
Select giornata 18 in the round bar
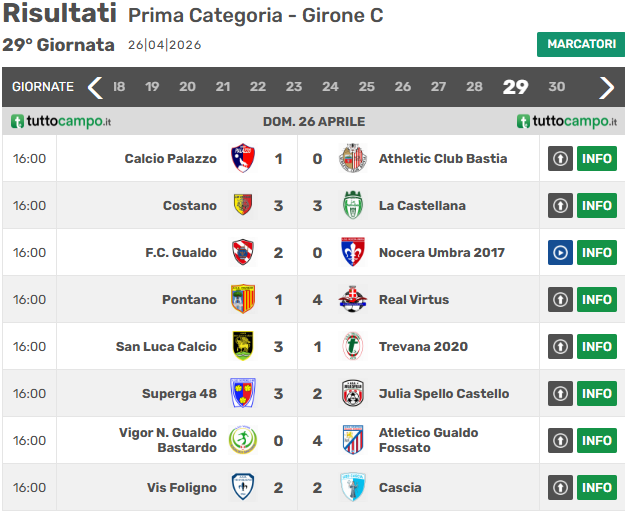[119, 87]
